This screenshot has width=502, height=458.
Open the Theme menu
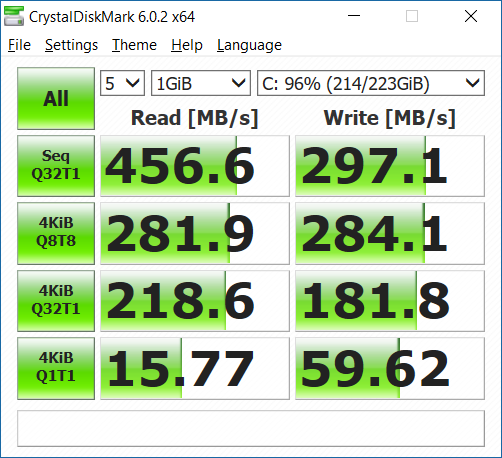[134, 45]
